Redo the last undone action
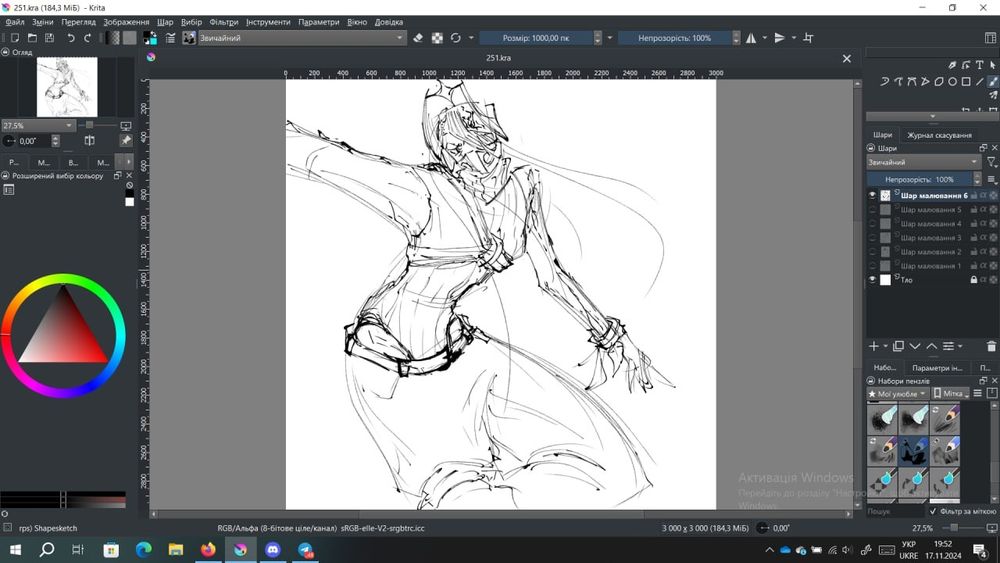 (x=87, y=38)
